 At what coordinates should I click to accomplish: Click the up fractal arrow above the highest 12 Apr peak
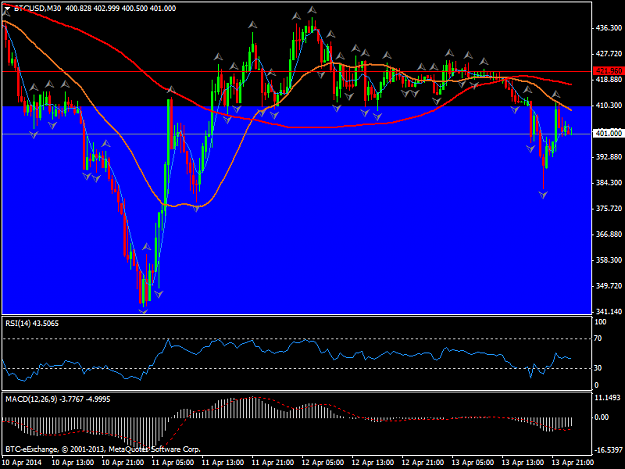pos(312,10)
